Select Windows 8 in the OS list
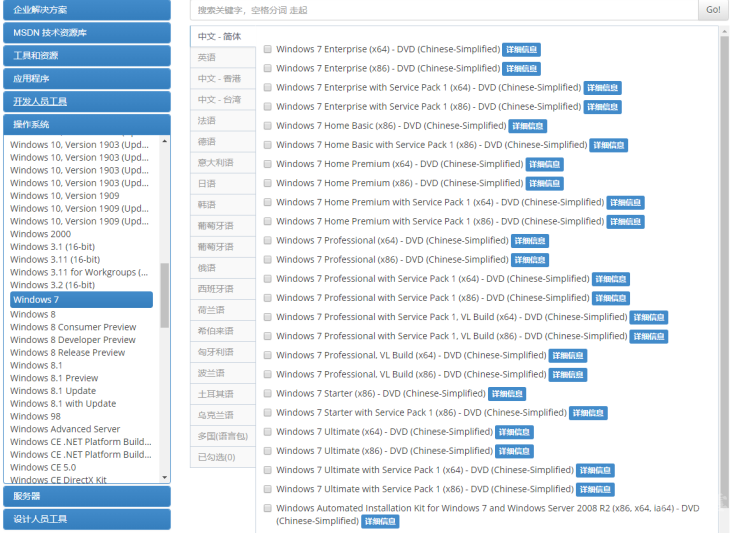The image size is (746, 533). coord(33,314)
